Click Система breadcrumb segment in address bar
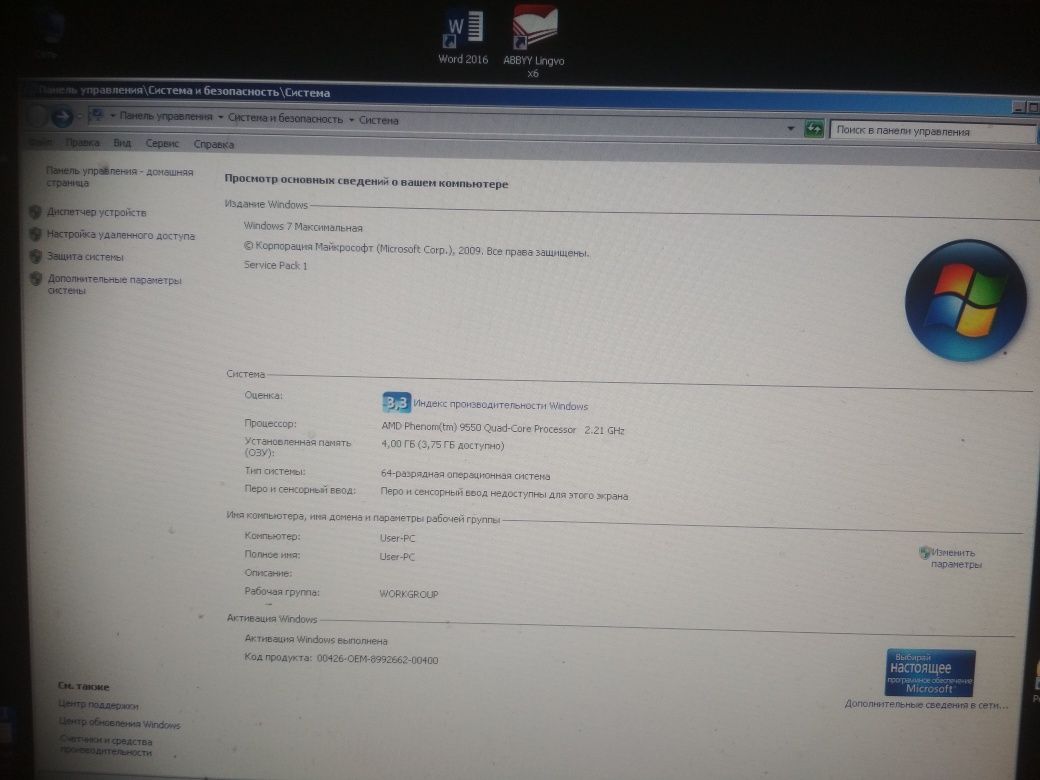Screen dimensions: 1040x780 [x=379, y=120]
